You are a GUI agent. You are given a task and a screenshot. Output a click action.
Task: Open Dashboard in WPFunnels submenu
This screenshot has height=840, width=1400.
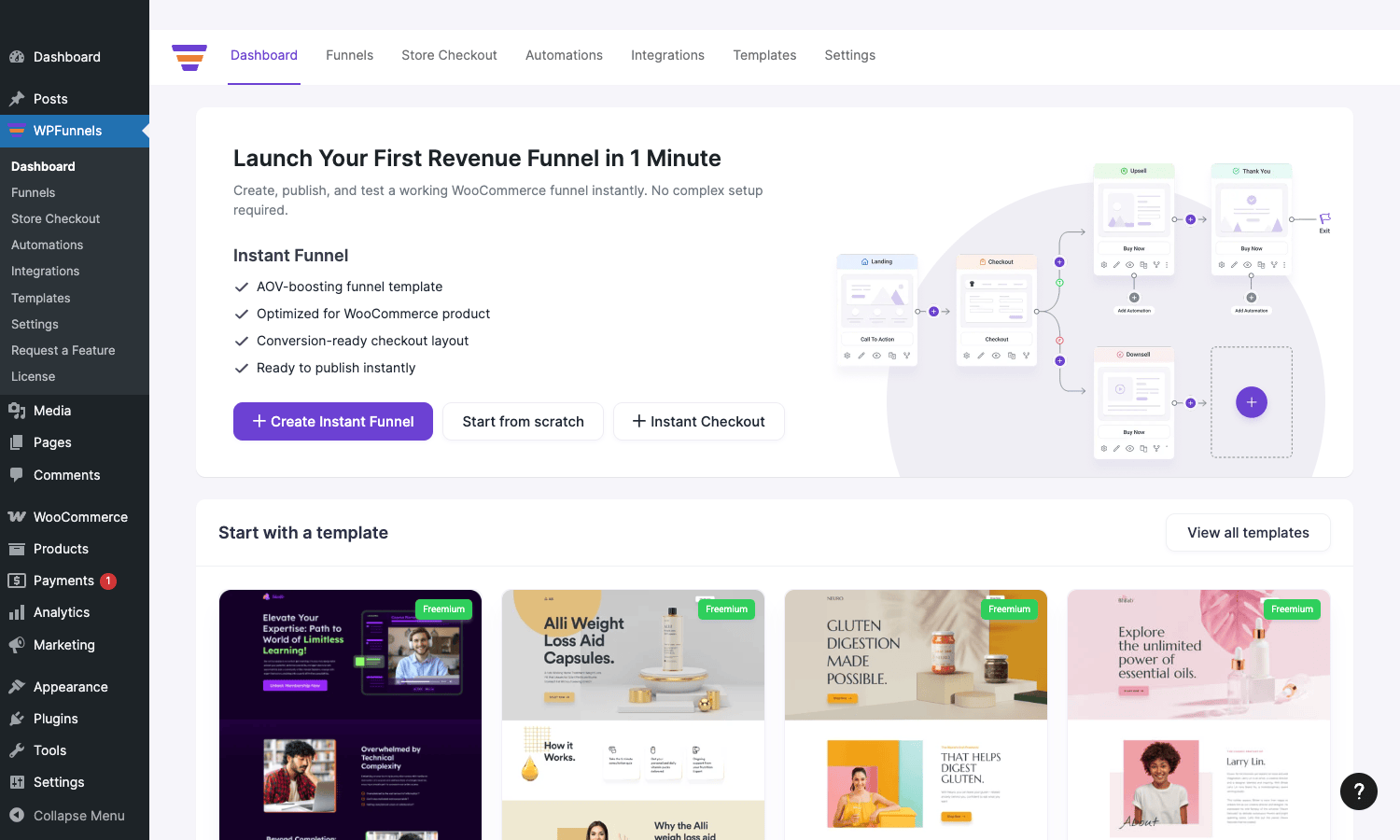coord(43,166)
